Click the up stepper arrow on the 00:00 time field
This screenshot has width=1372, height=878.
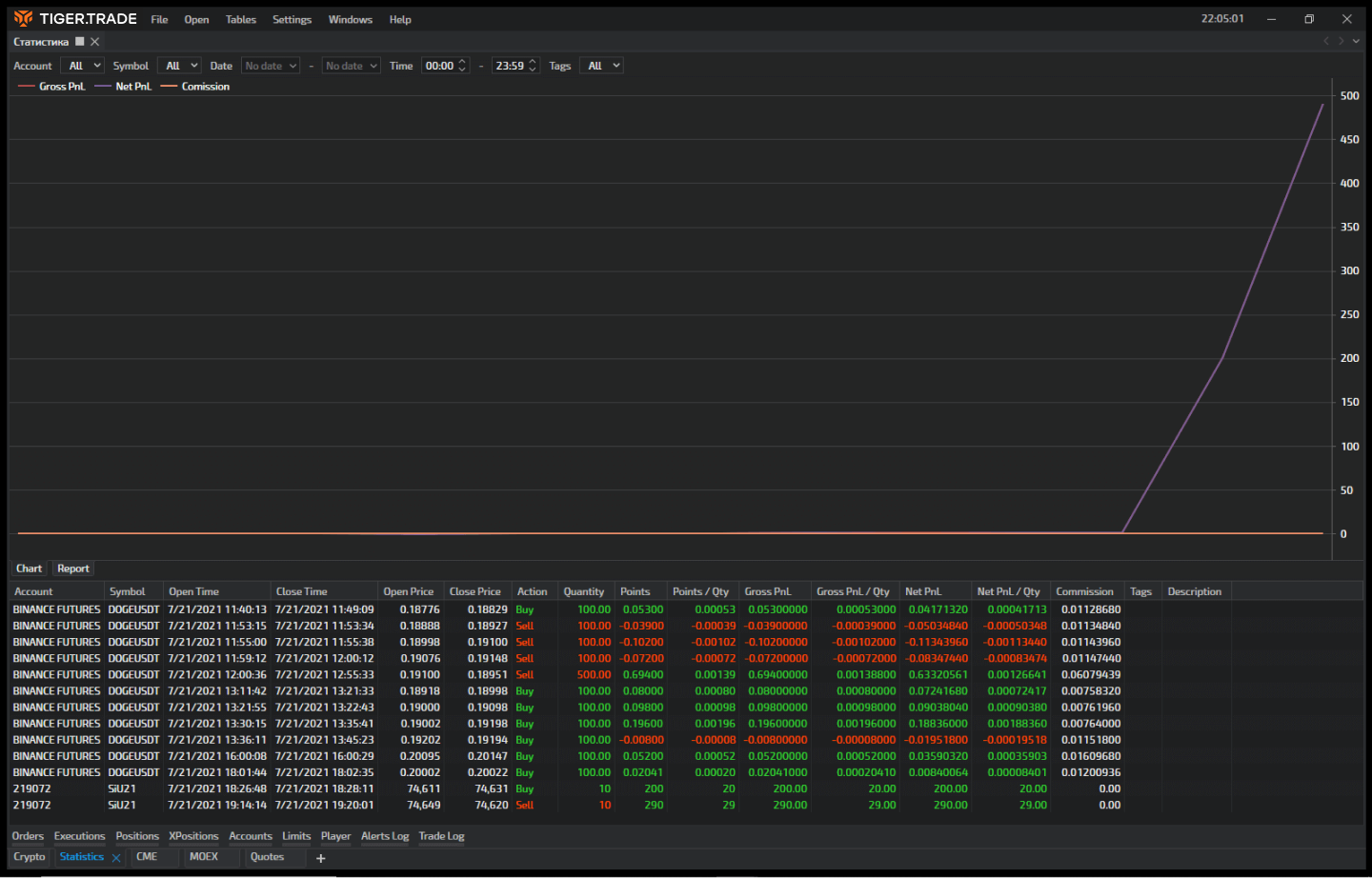click(x=463, y=61)
